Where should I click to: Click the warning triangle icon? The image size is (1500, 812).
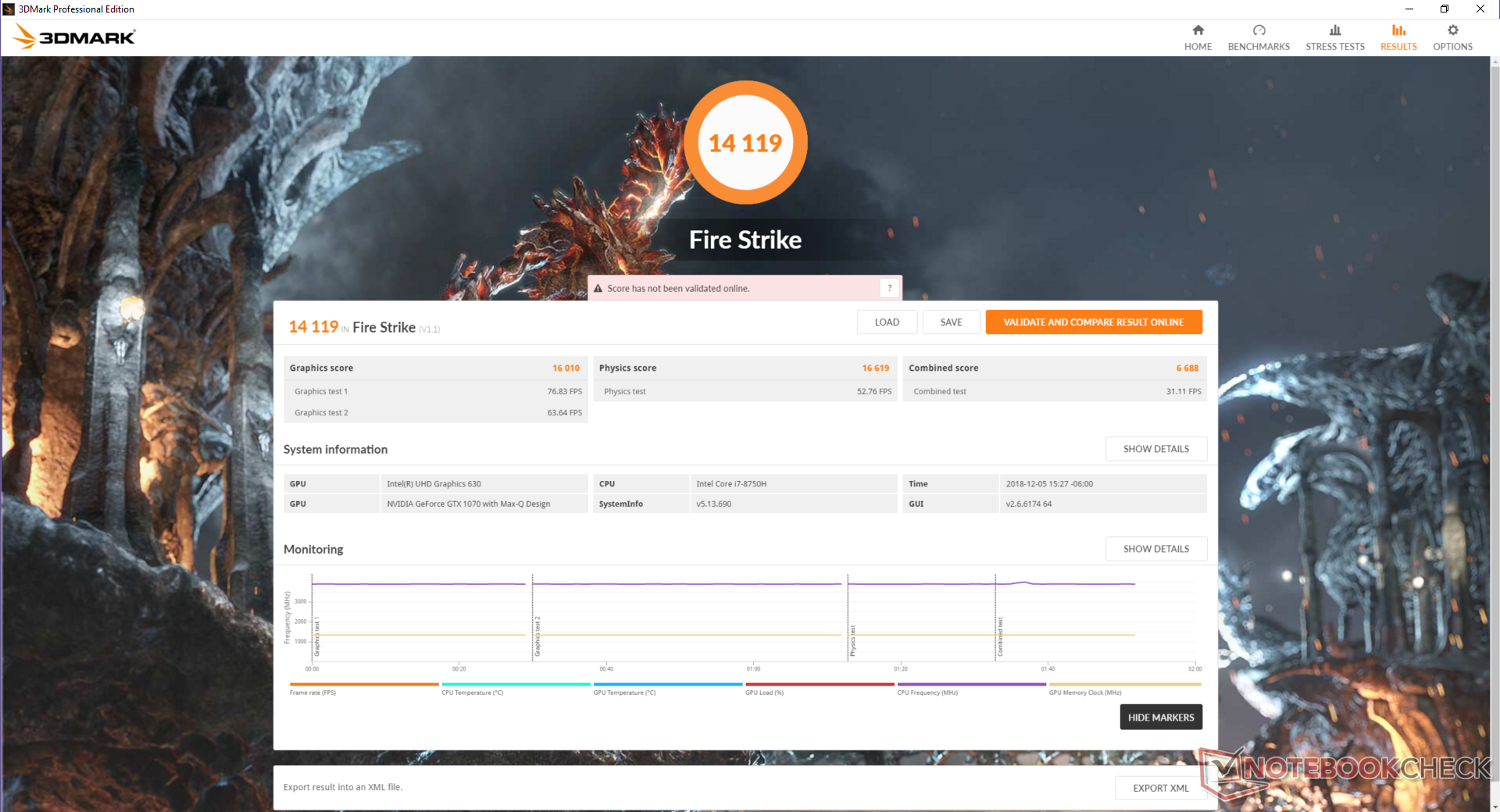[598, 289]
